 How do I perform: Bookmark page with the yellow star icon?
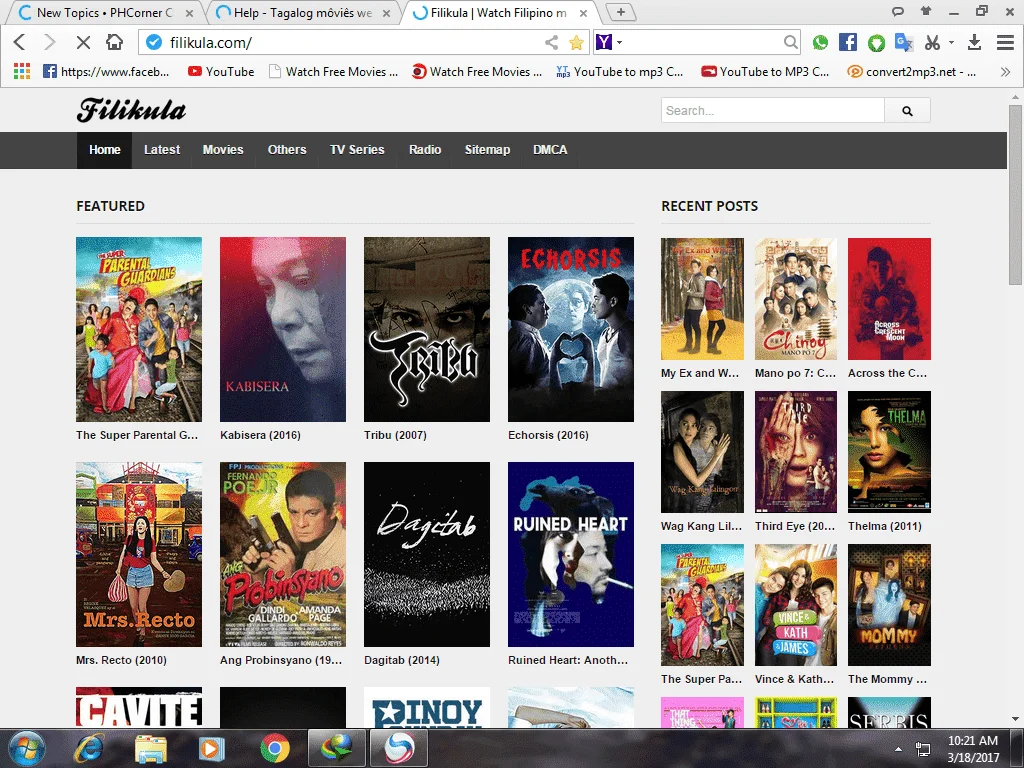click(x=576, y=42)
